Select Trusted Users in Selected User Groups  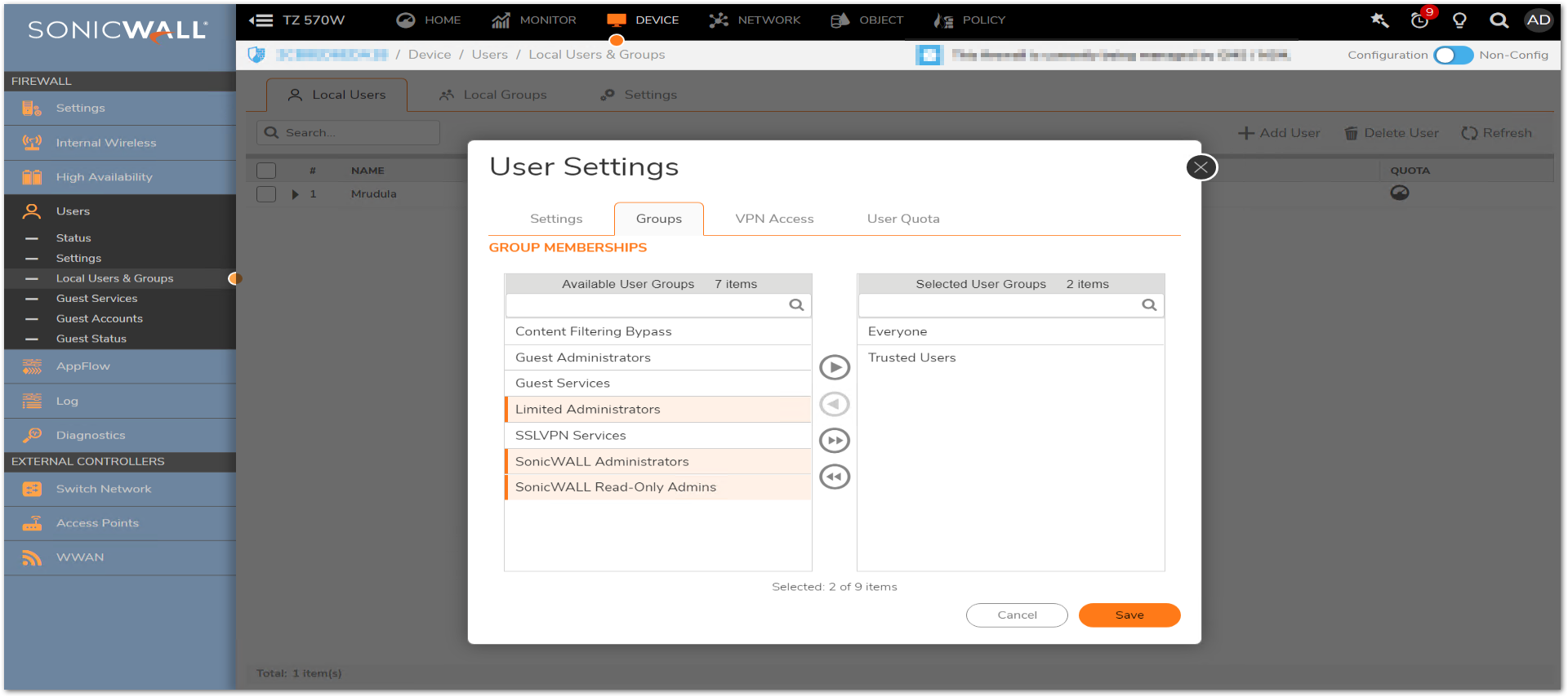pyautogui.click(x=1011, y=357)
